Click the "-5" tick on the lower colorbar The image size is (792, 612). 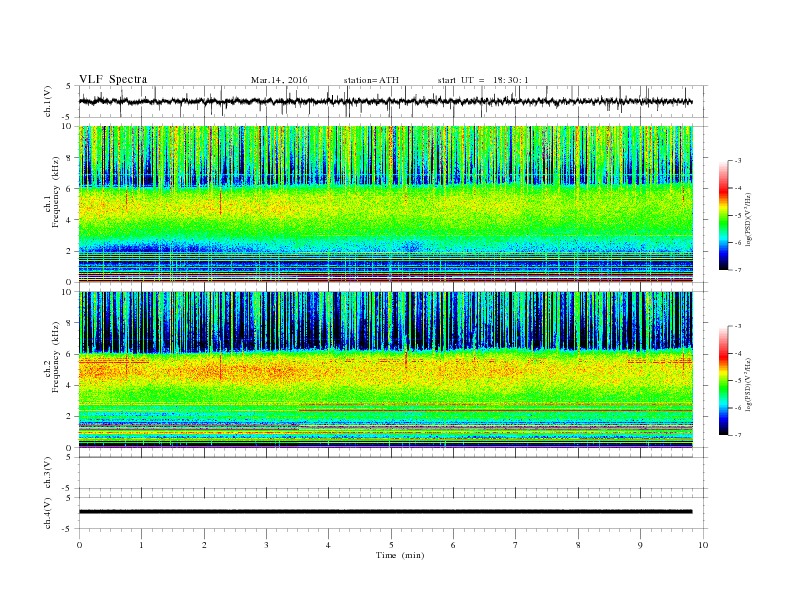(x=738, y=381)
